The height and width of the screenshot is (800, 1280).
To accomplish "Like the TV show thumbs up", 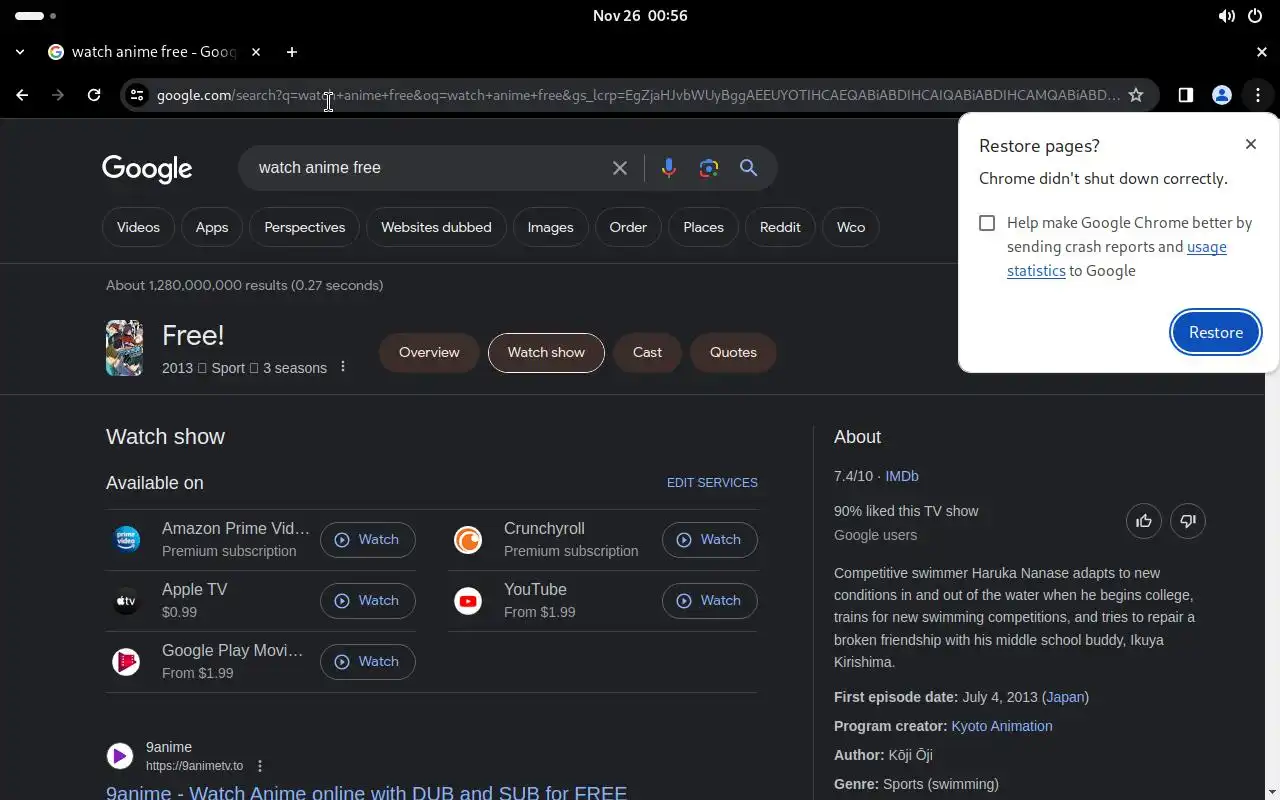I will point(1144,521).
